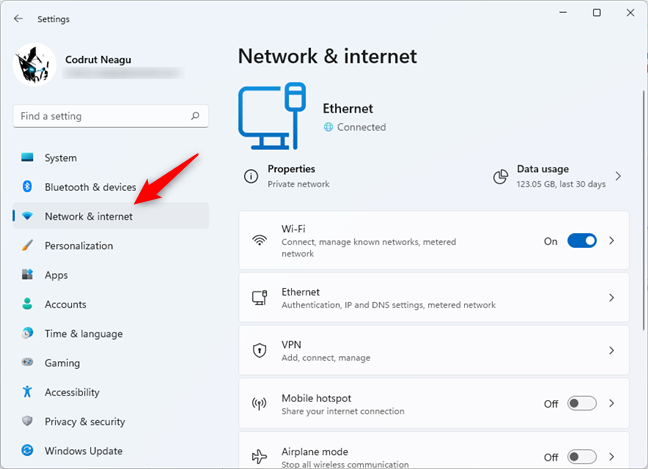Viewport: 648px width, 469px height.
Task: Click the Find a setting search box
Action: coord(111,116)
